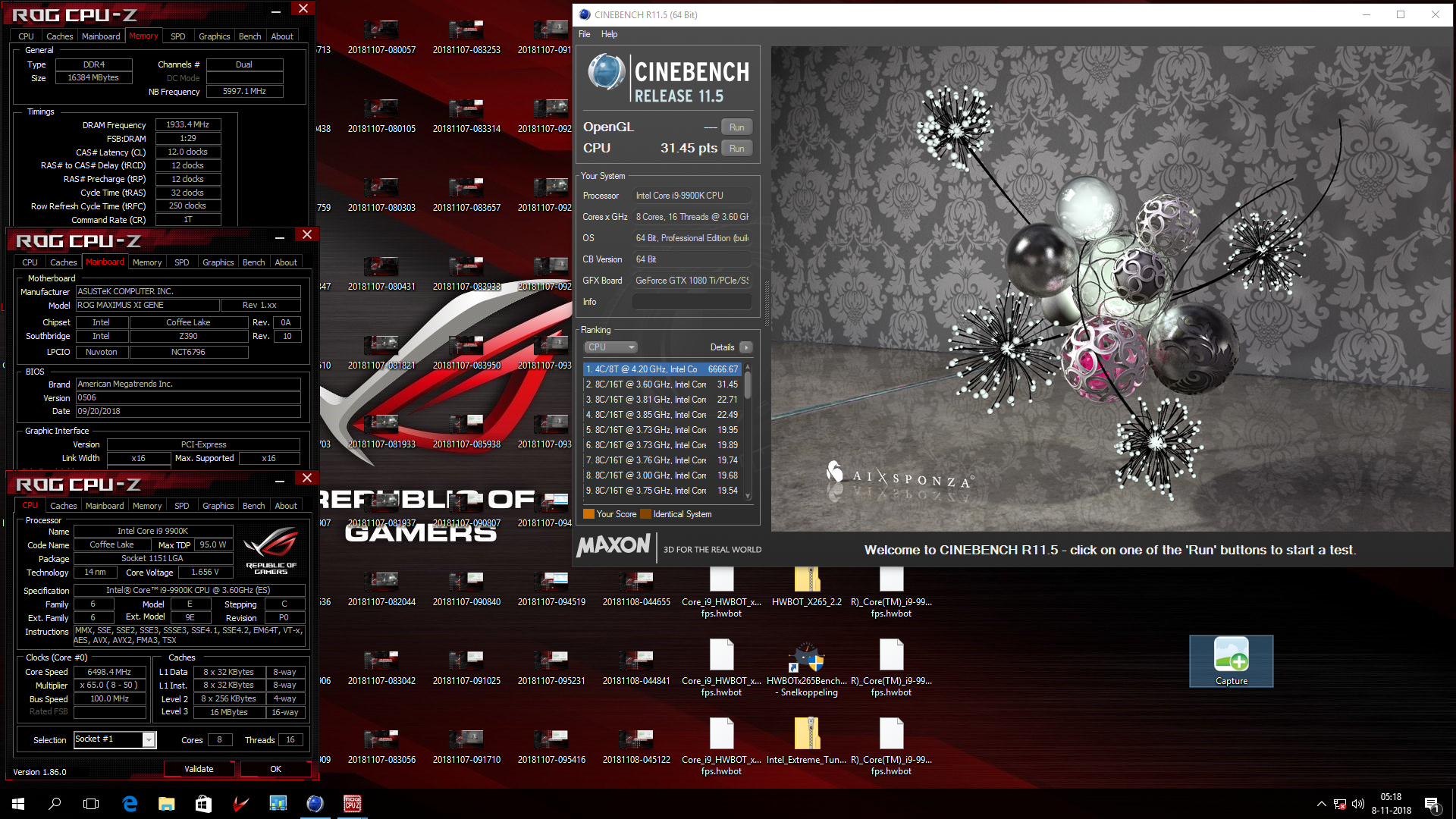Open the Cinebench Help menu
1456x819 pixels.
click(x=609, y=34)
